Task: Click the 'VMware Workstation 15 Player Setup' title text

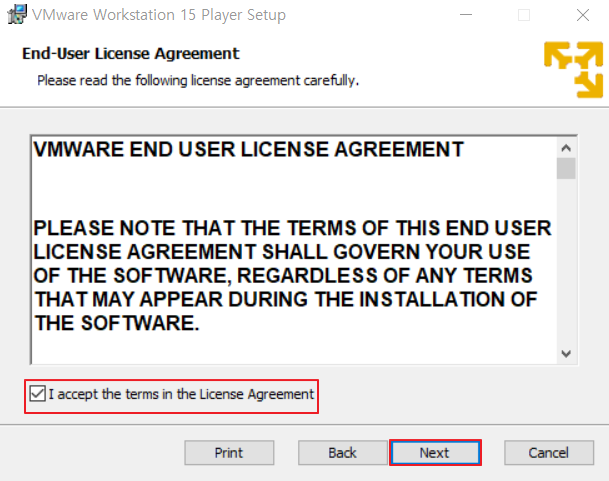Action: (x=159, y=15)
